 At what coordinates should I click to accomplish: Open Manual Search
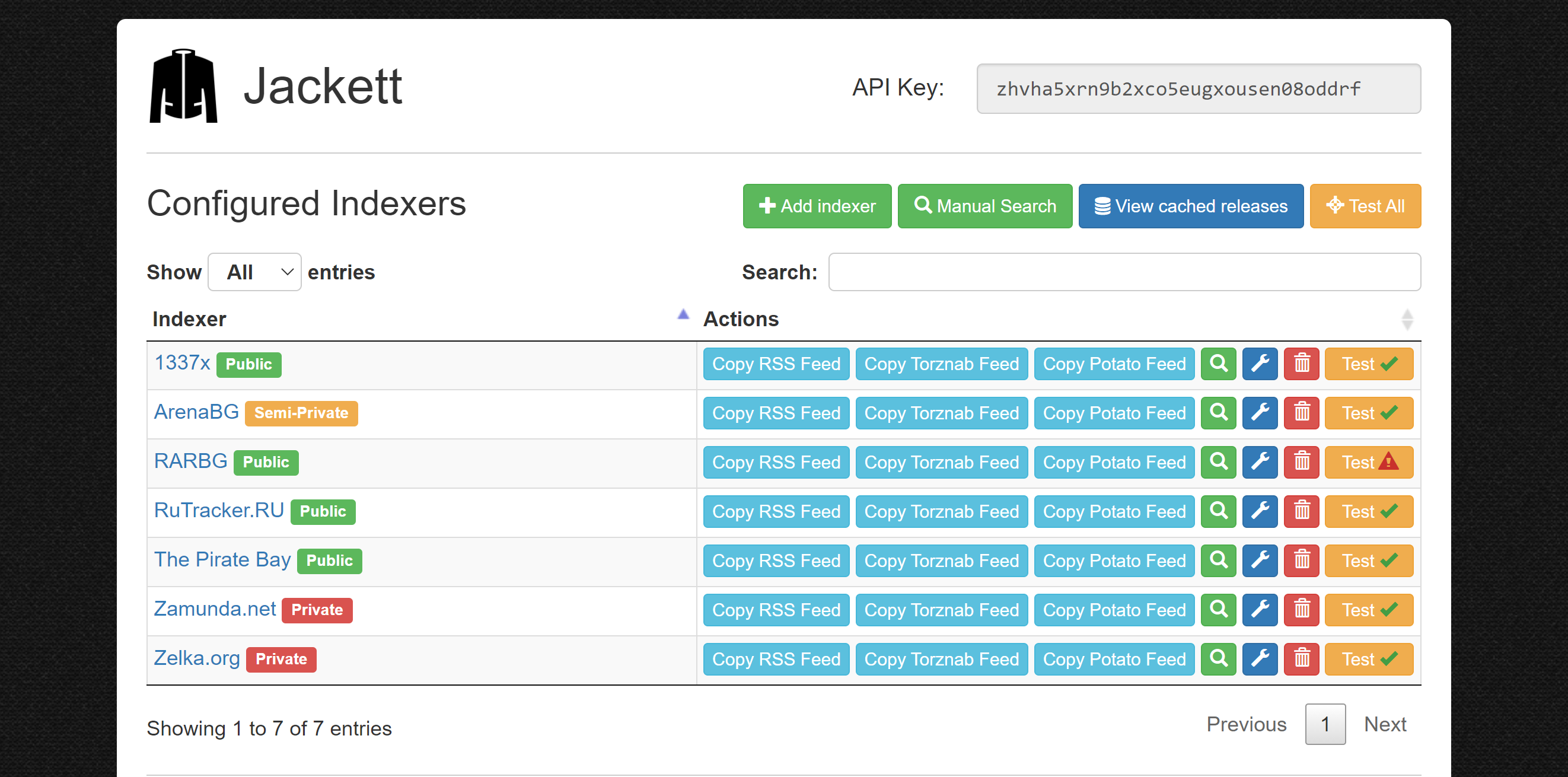click(985, 206)
